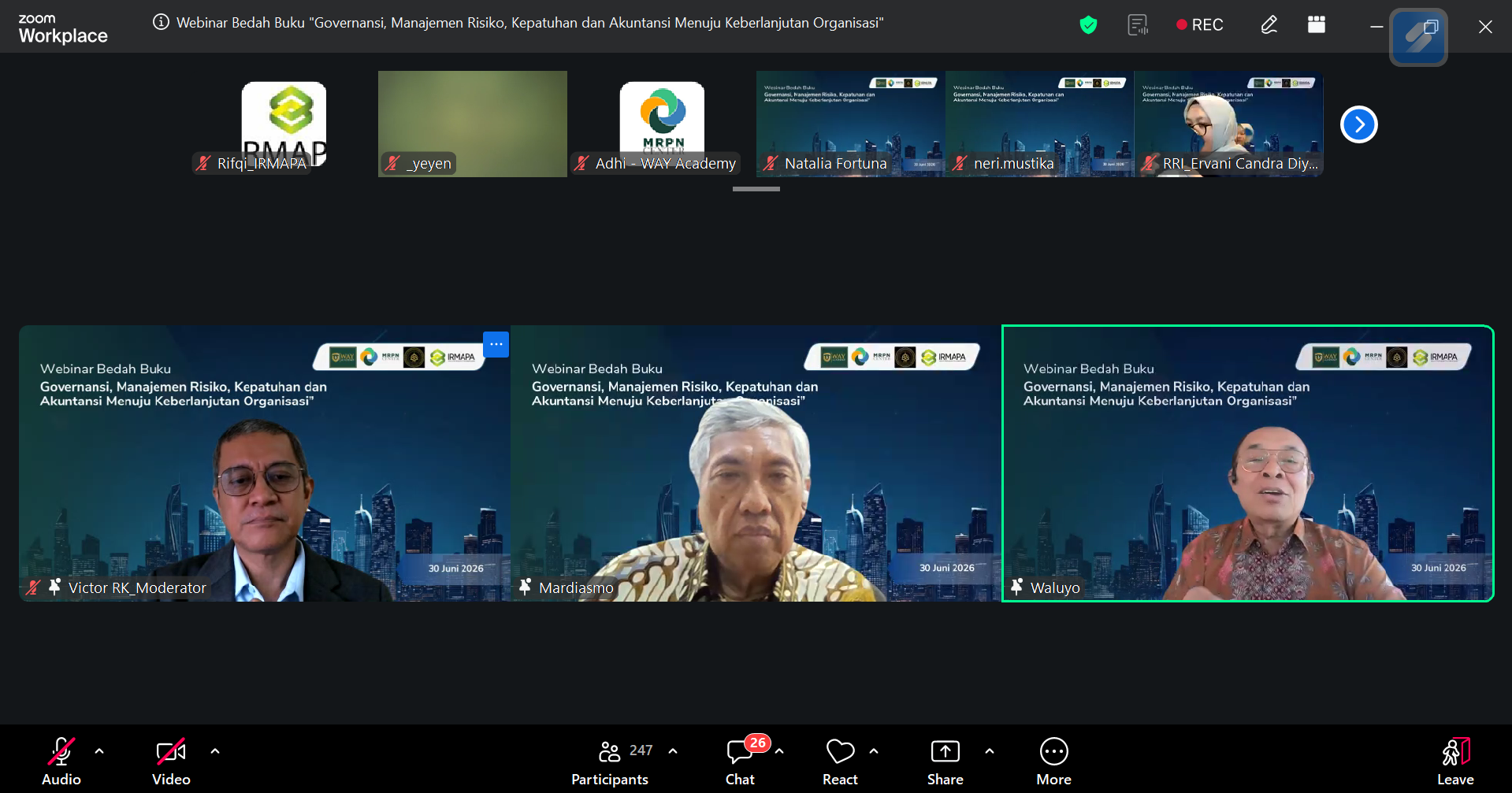Open the More options menu
The height and width of the screenshot is (793, 1512).
point(1054,761)
